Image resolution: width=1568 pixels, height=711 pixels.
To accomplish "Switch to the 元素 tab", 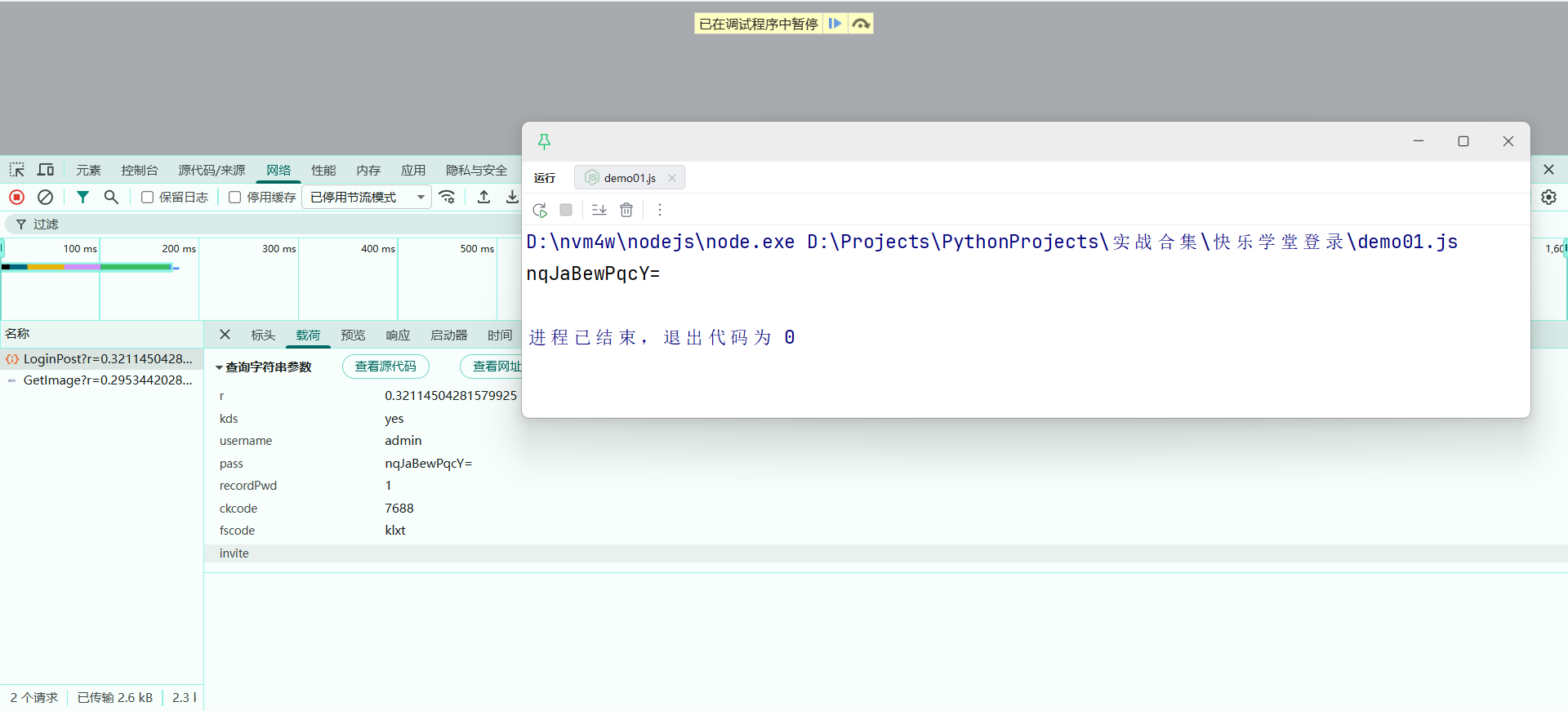I will coord(88,170).
